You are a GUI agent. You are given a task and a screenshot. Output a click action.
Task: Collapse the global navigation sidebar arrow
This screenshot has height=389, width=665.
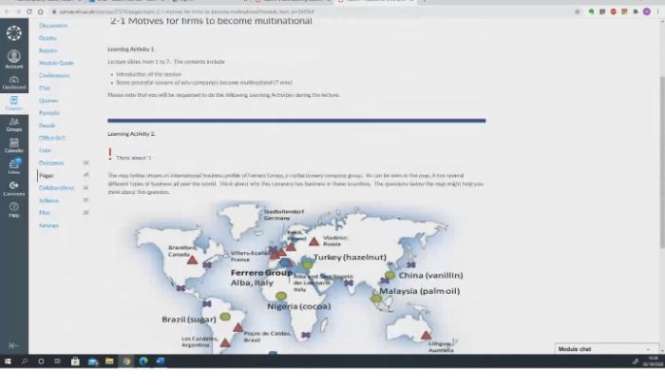(14, 346)
